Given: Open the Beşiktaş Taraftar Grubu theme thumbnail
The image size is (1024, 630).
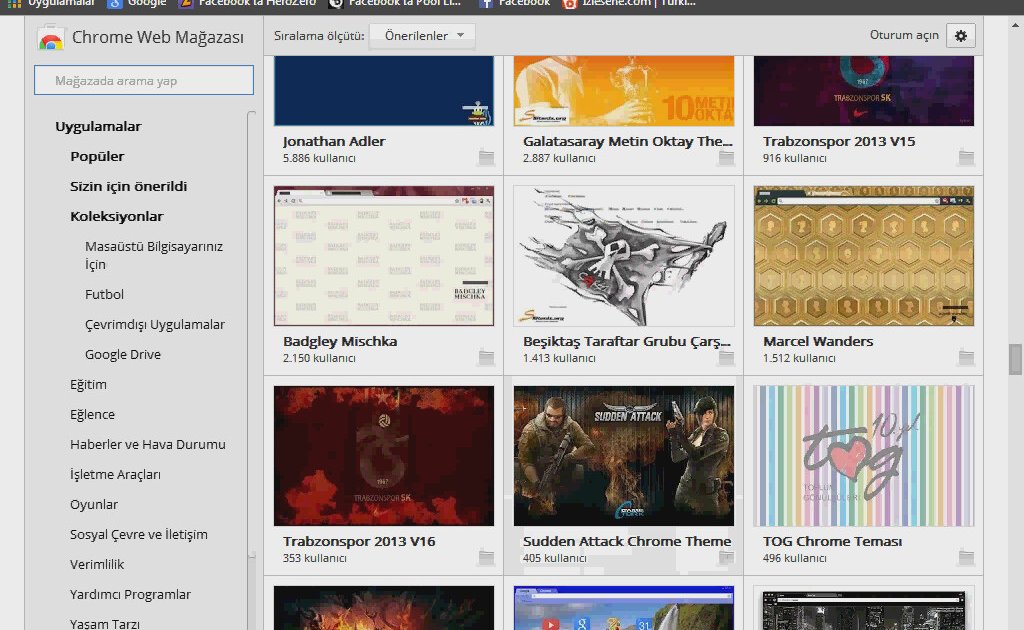Looking at the screenshot, I should point(624,256).
